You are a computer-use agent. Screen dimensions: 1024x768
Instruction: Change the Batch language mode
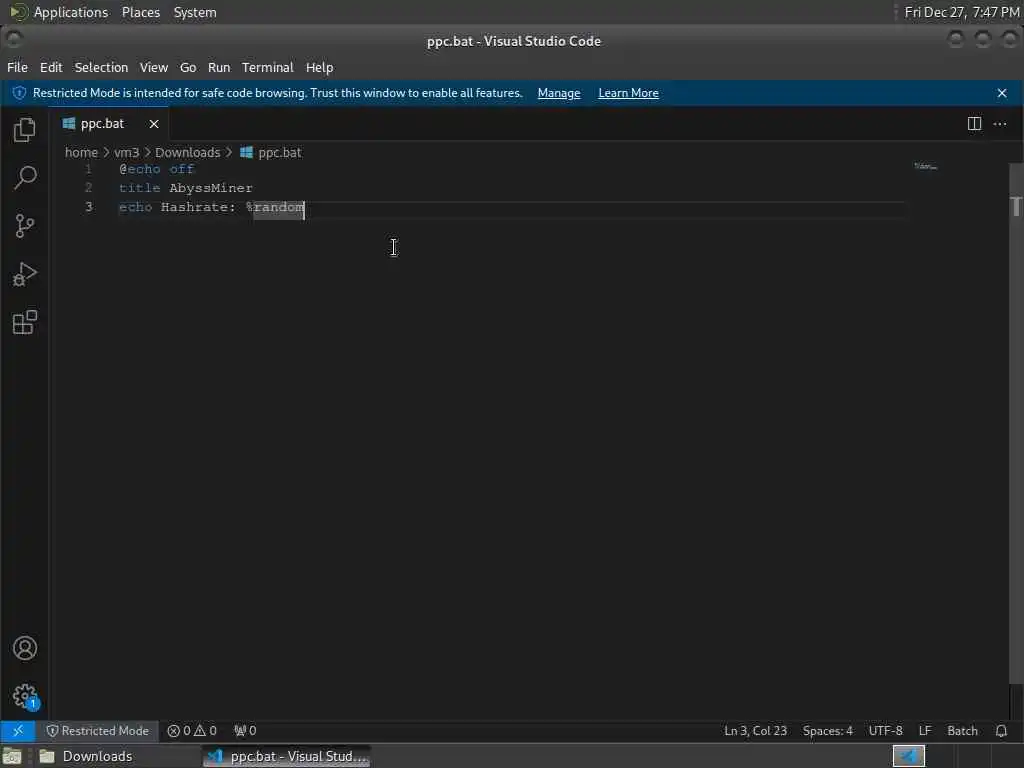pyautogui.click(x=963, y=731)
